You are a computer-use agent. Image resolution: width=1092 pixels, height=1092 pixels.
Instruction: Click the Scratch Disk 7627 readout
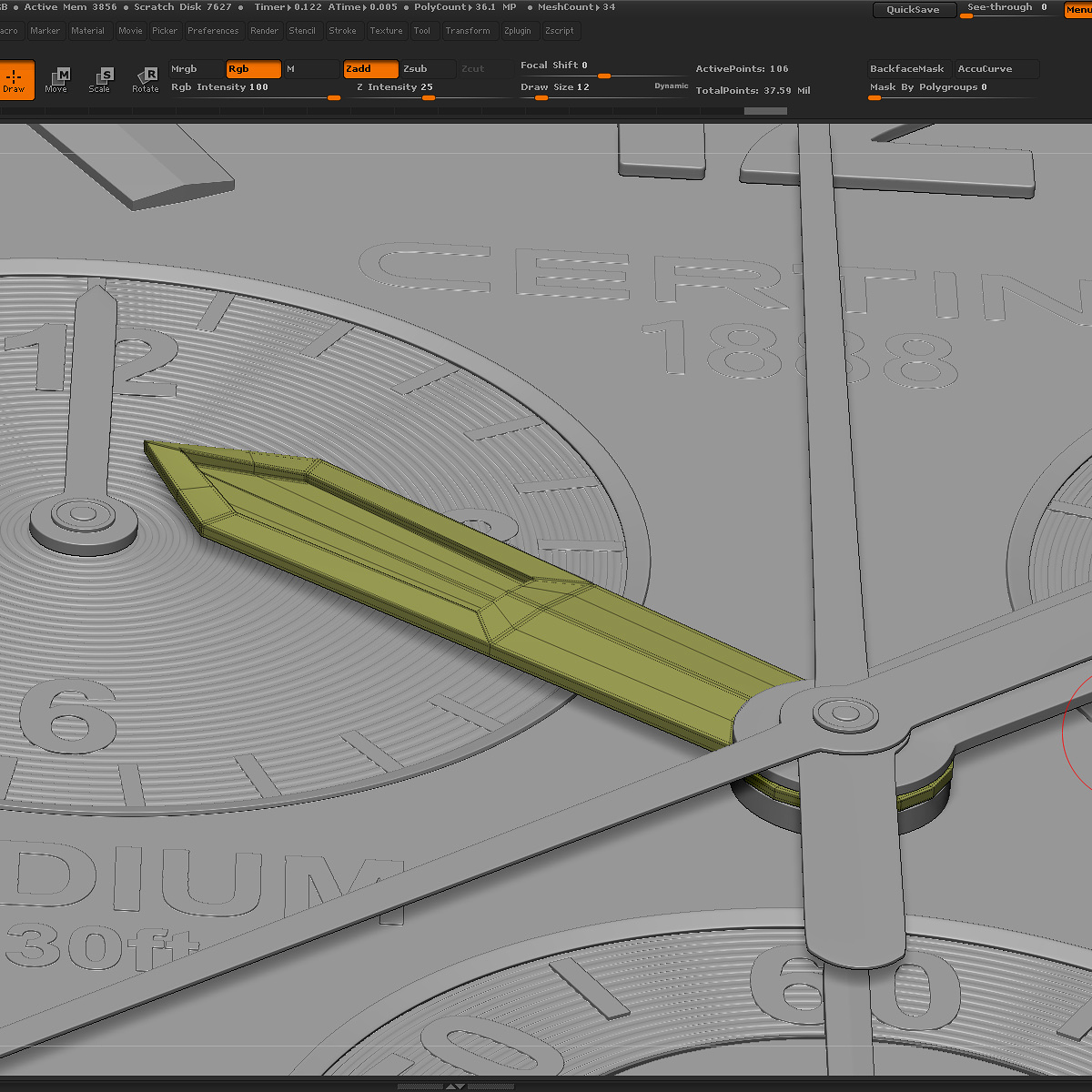coord(183,7)
